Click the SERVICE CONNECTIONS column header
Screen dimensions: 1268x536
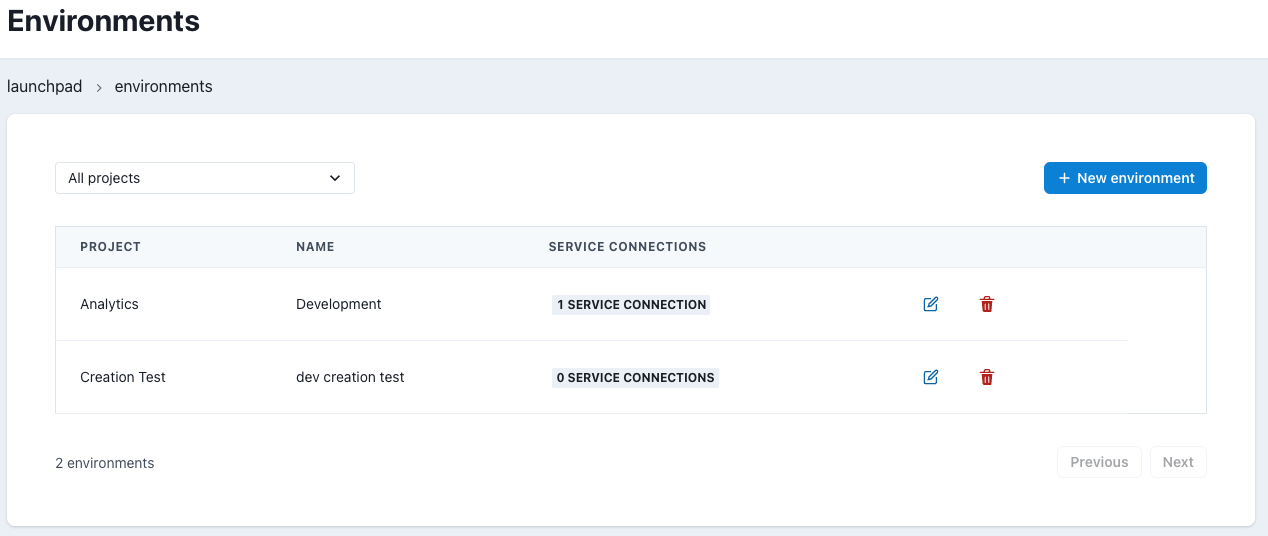(628, 247)
